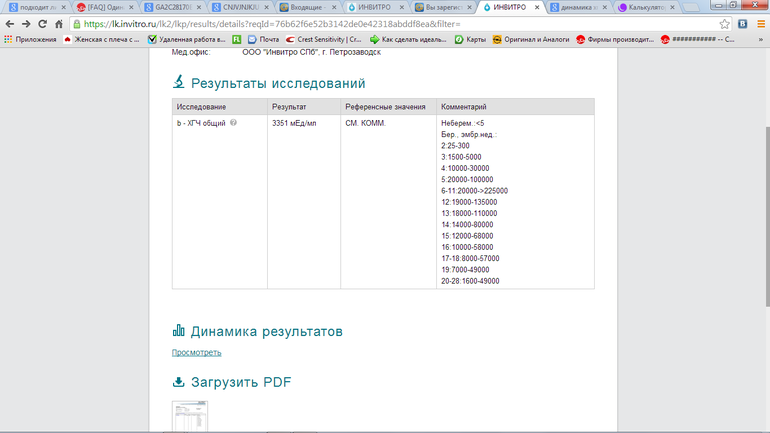The width and height of the screenshot is (770, 433).
Task: Close the Калькулятор tab
Action: 672,7
